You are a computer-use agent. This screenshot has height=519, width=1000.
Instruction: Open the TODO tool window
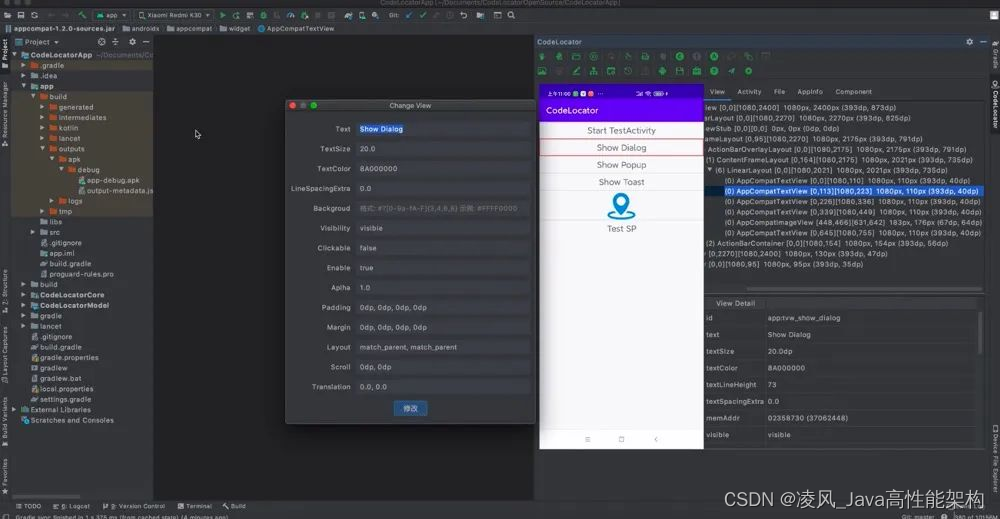click(x=29, y=506)
